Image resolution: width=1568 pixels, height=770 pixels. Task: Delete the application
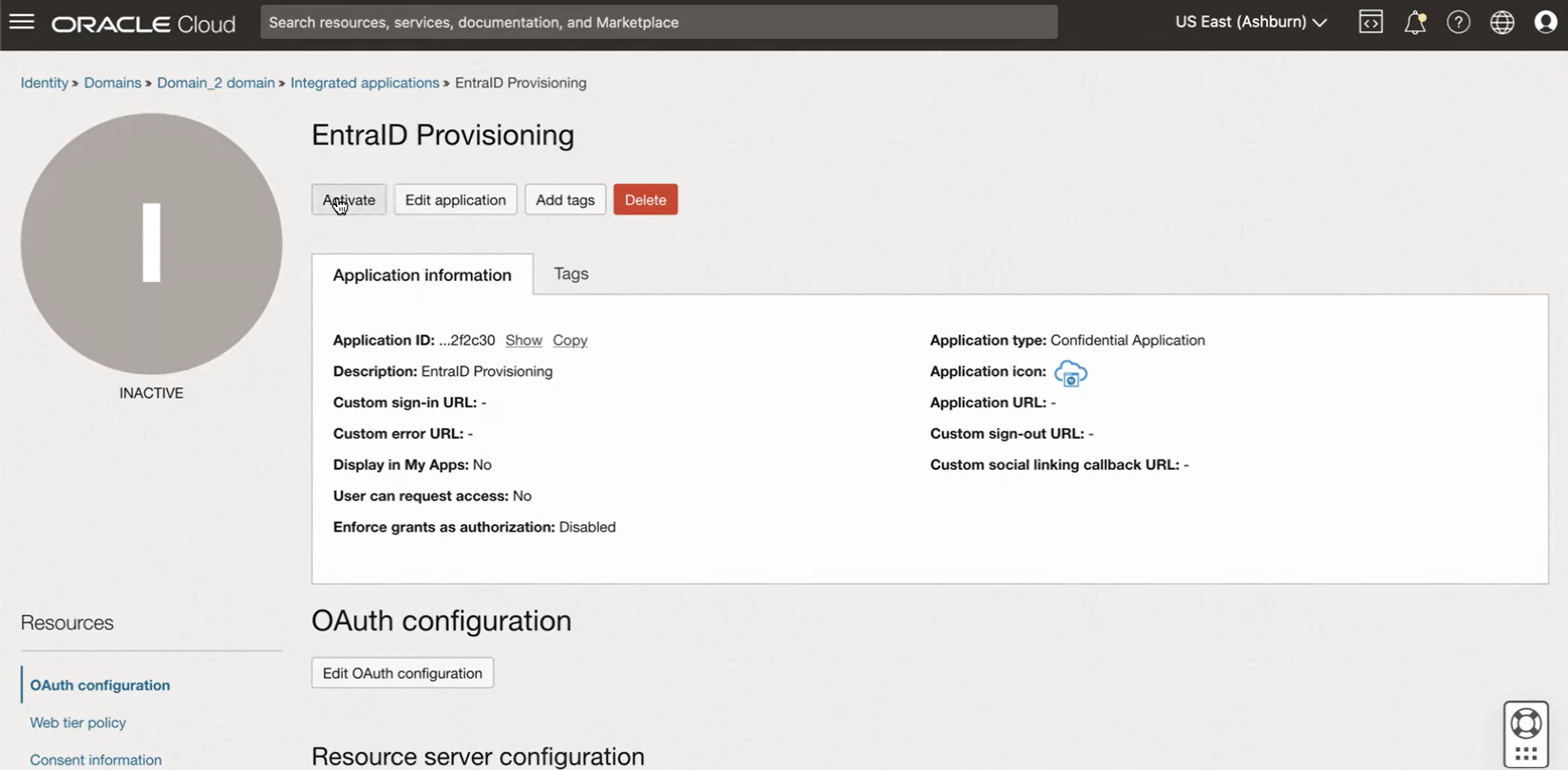click(646, 199)
